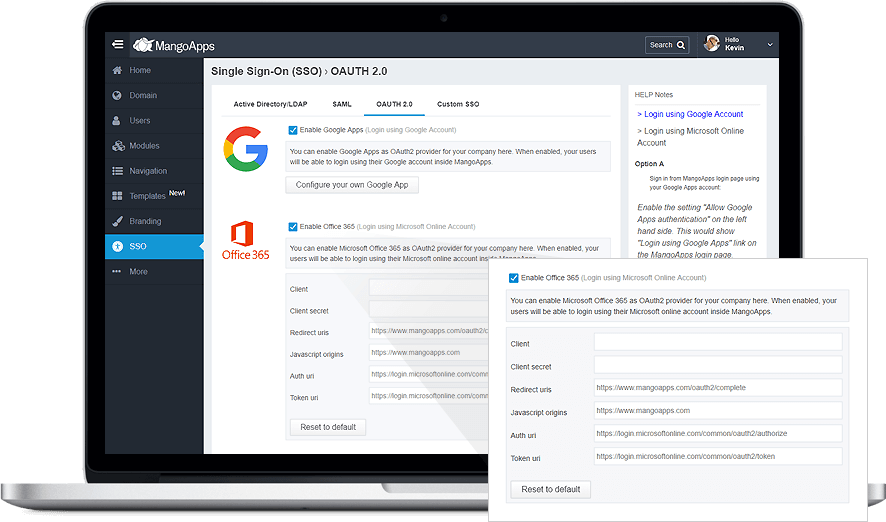886x522 pixels.
Task: Switch to Active Directory/LDAP tab
Action: tap(271, 105)
